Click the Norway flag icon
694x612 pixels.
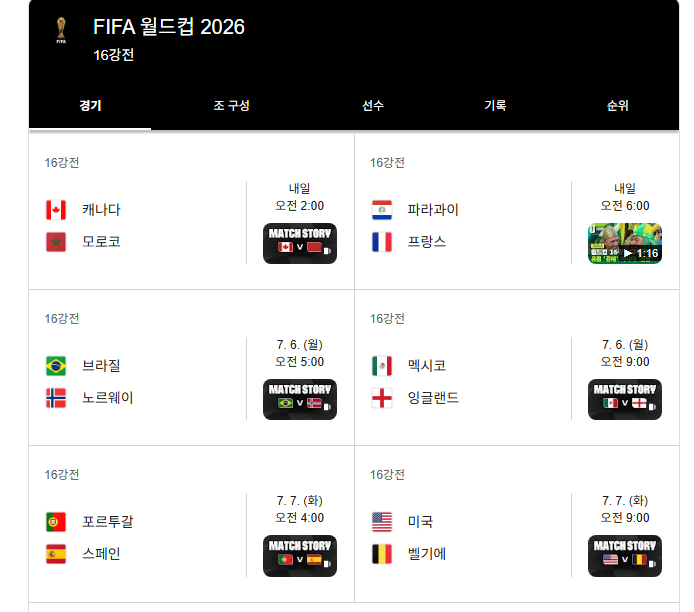pyautogui.click(x=56, y=398)
